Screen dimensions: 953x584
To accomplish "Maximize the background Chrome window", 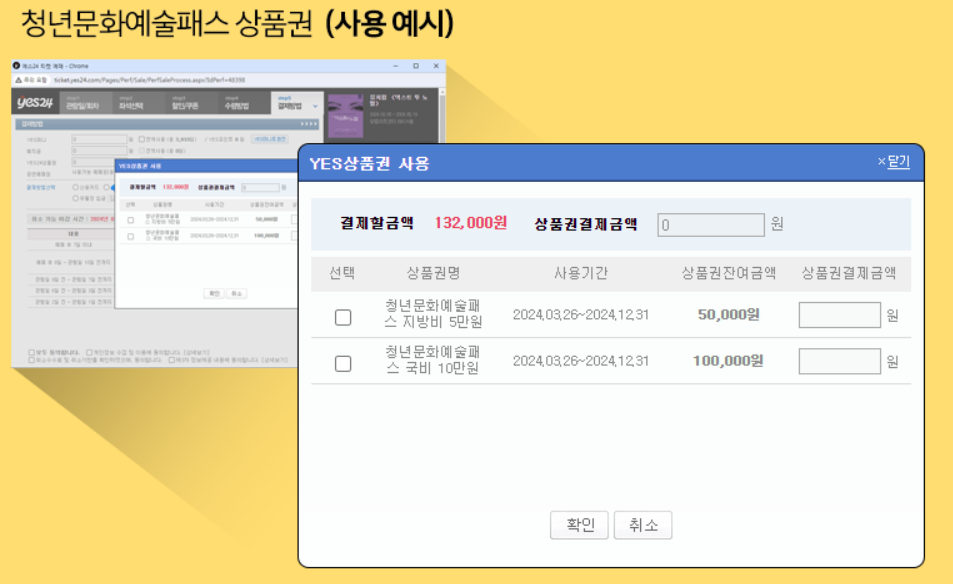I will (x=416, y=66).
